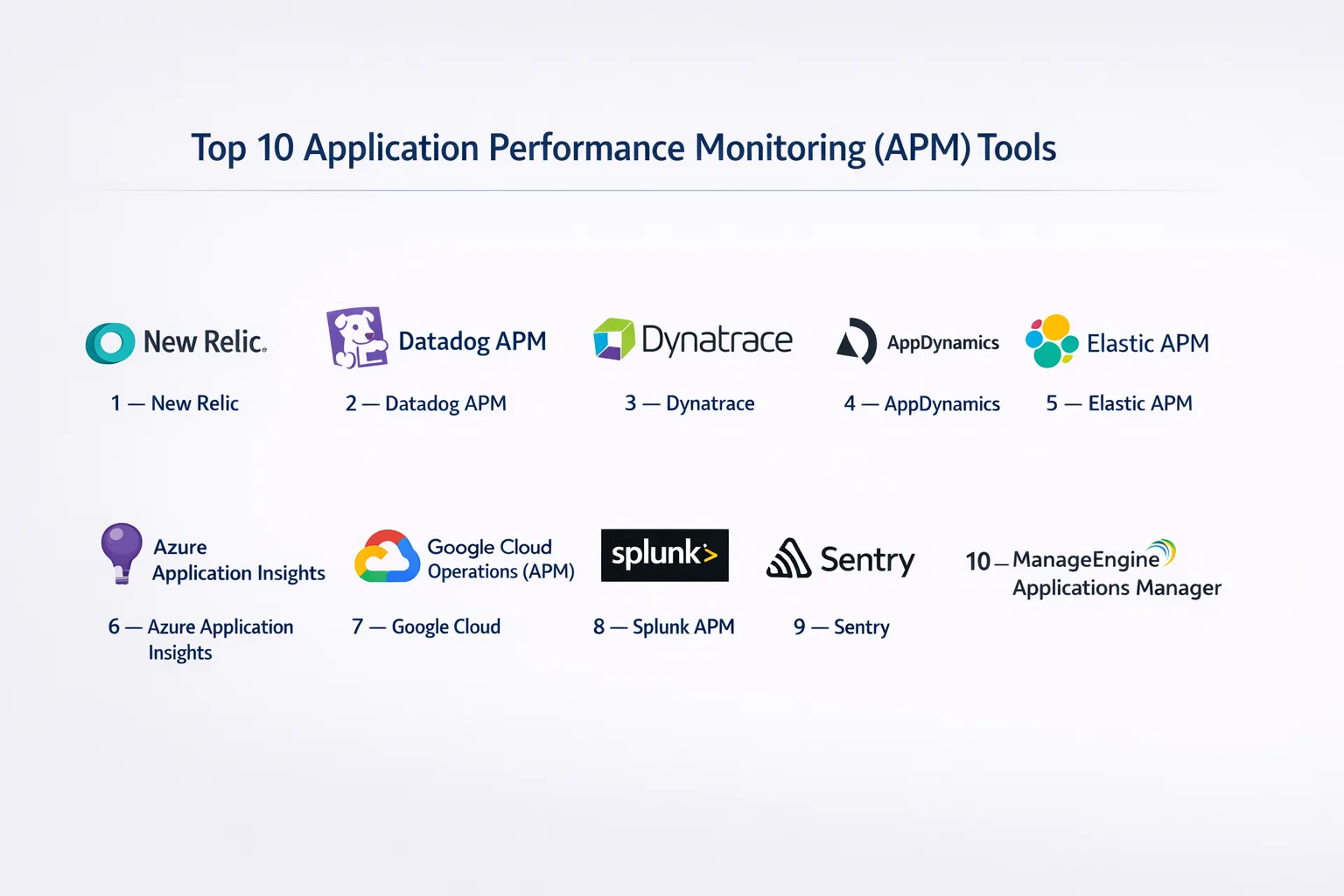Click the "1 — New Relic" numbered caption
1344x896 pixels.
coord(174,403)
